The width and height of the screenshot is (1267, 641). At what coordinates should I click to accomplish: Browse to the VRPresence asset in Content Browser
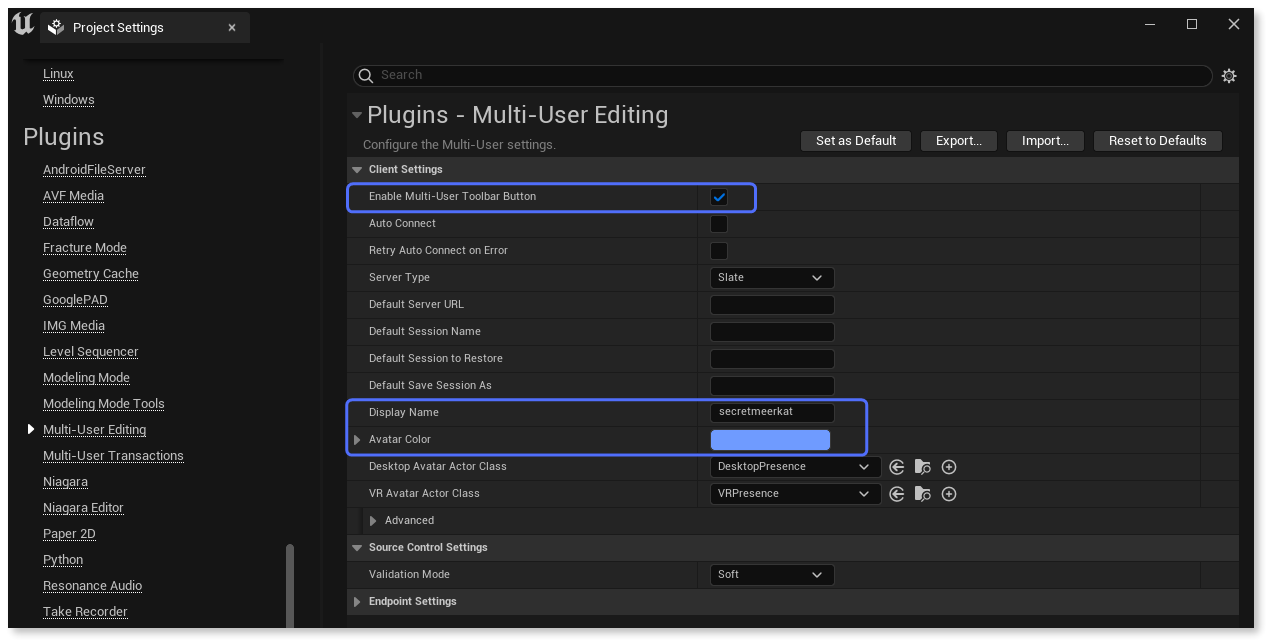(x=922, y=493)
